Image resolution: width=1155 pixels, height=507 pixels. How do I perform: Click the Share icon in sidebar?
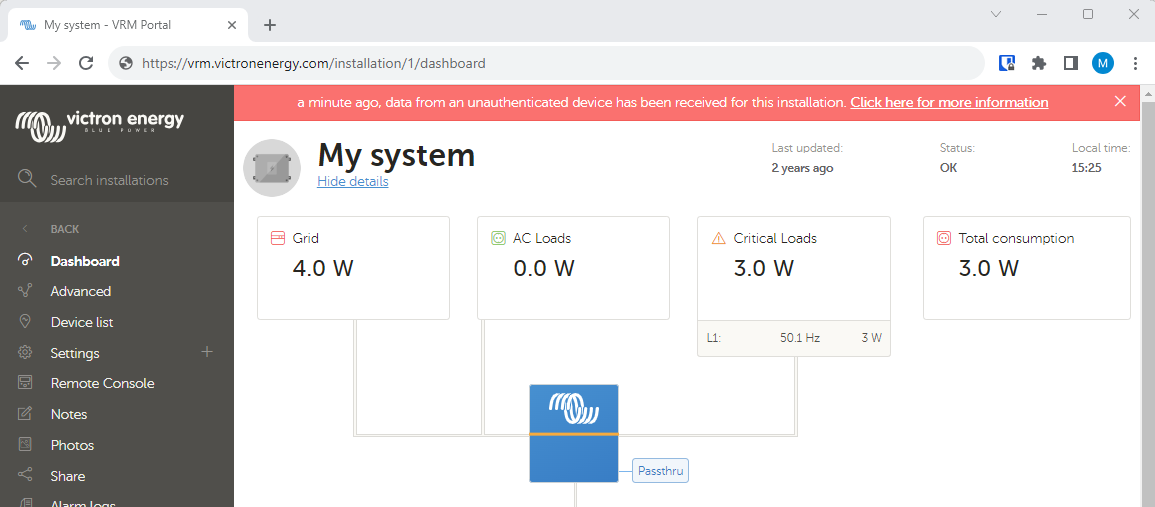[x=26, y=476]
